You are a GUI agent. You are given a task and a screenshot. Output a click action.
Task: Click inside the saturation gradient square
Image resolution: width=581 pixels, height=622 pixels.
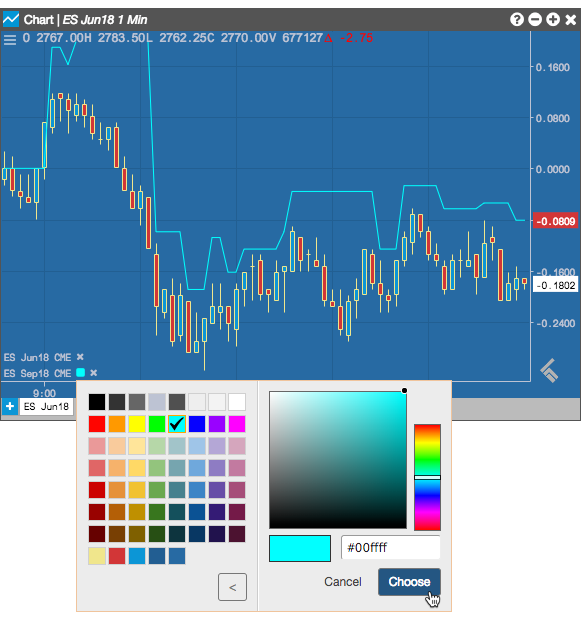[338, 460]
